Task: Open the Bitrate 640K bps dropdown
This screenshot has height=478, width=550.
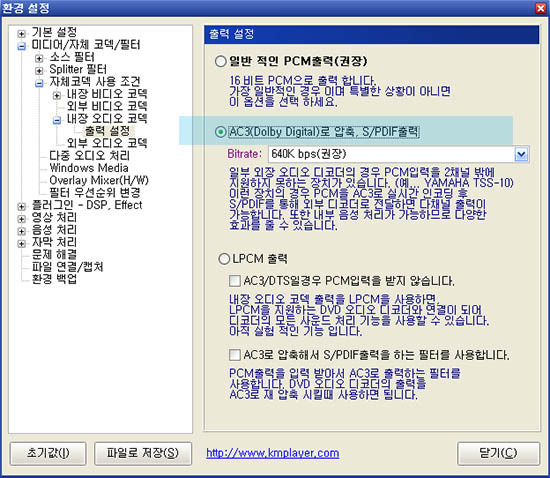Action: click(521, 154)
